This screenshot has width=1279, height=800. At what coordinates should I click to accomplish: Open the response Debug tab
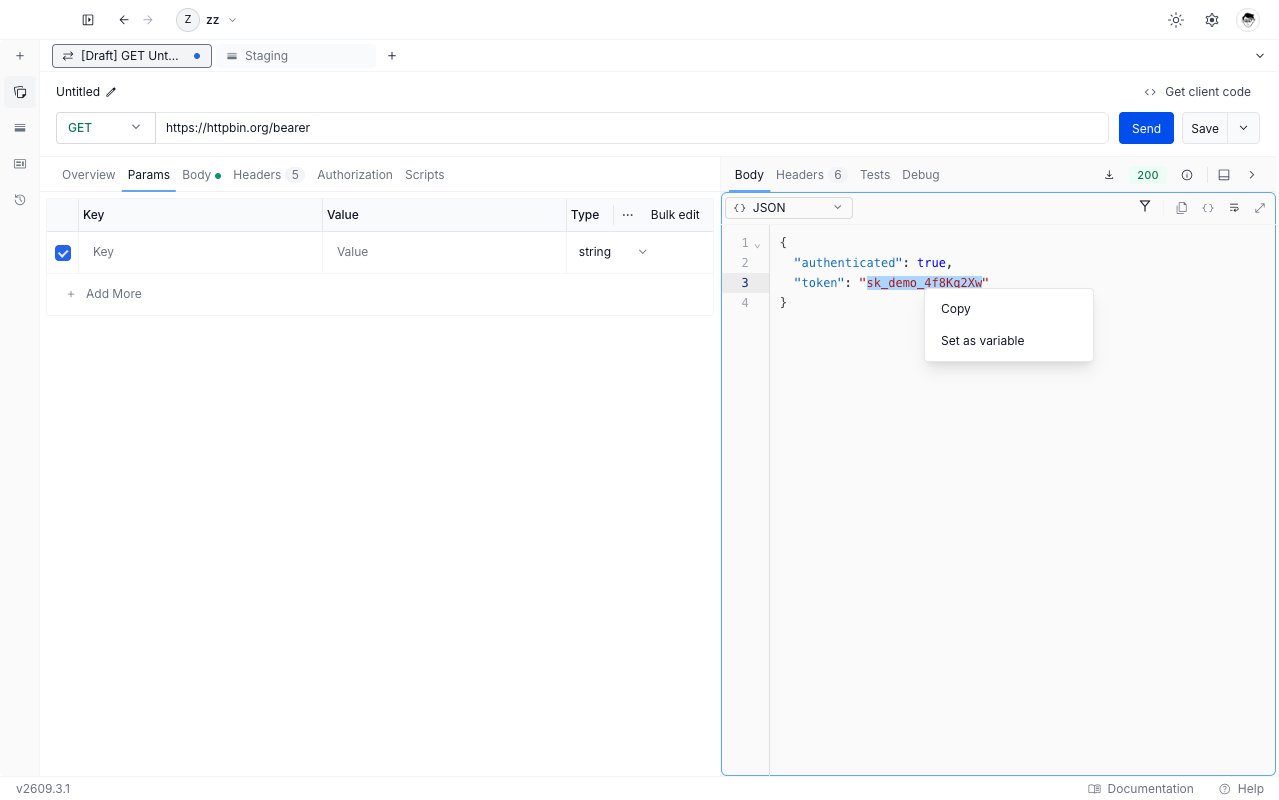click(x=920, y=175)
